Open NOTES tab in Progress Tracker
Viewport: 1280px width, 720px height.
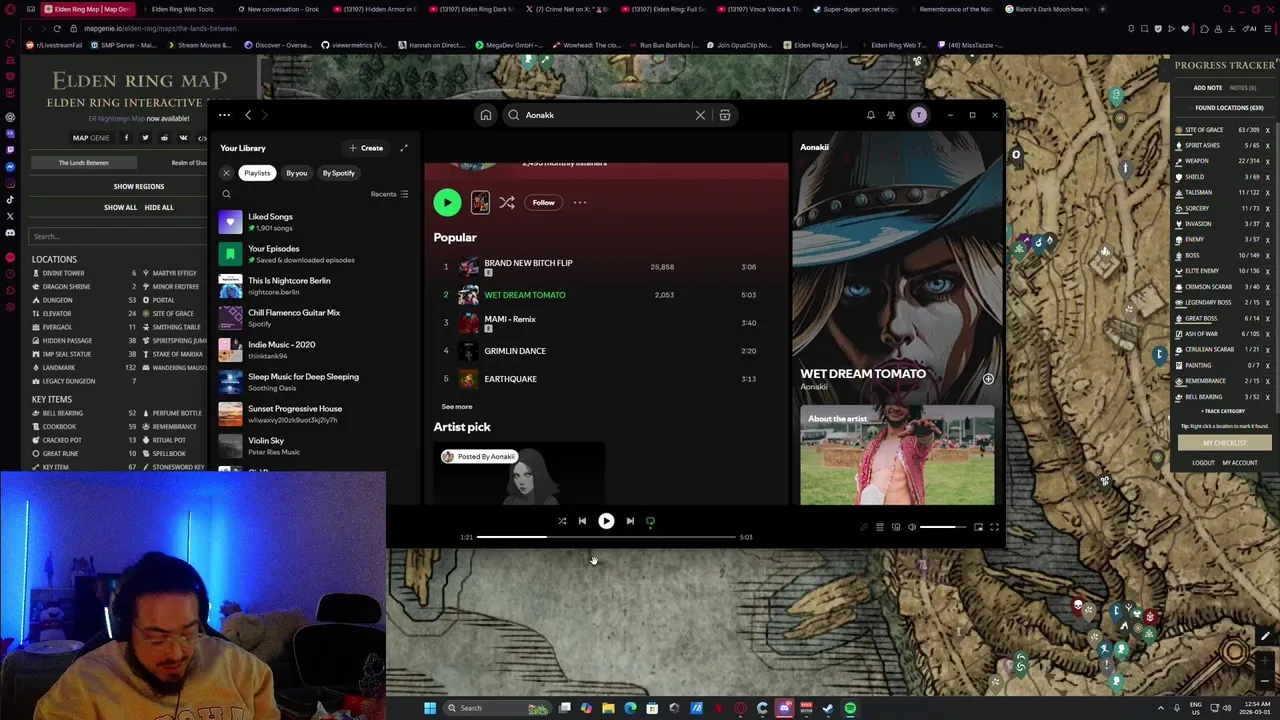pos(1242,88)
